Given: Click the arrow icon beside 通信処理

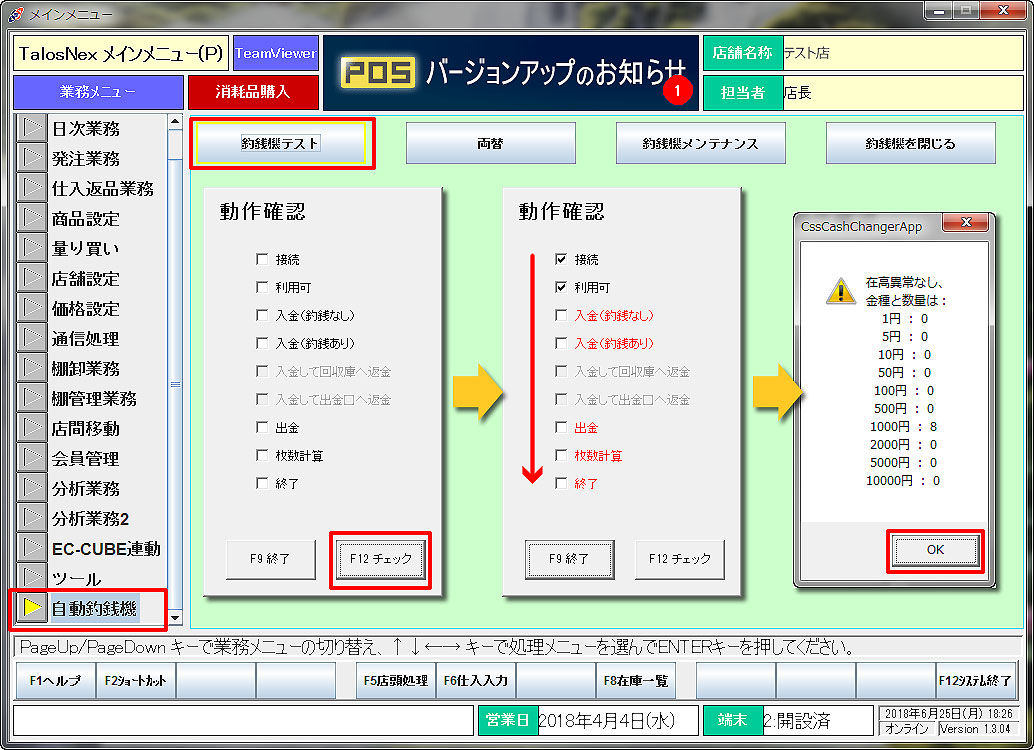Looking at the screenshot, I should pyautogui.click(x=31, y=338).
